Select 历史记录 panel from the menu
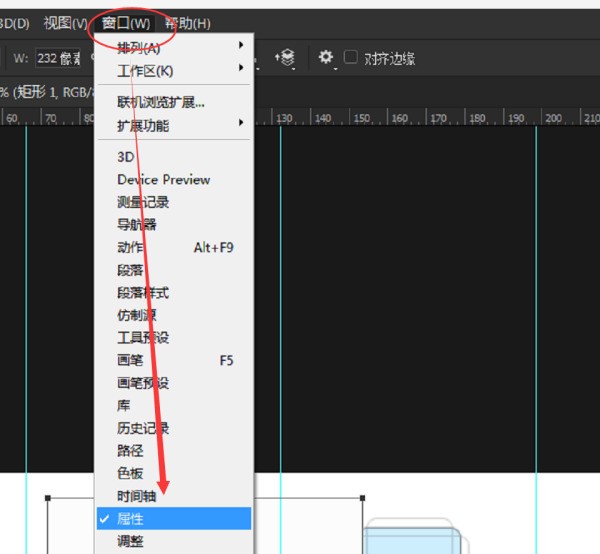 pyautogui.click(x=143, y=428)
